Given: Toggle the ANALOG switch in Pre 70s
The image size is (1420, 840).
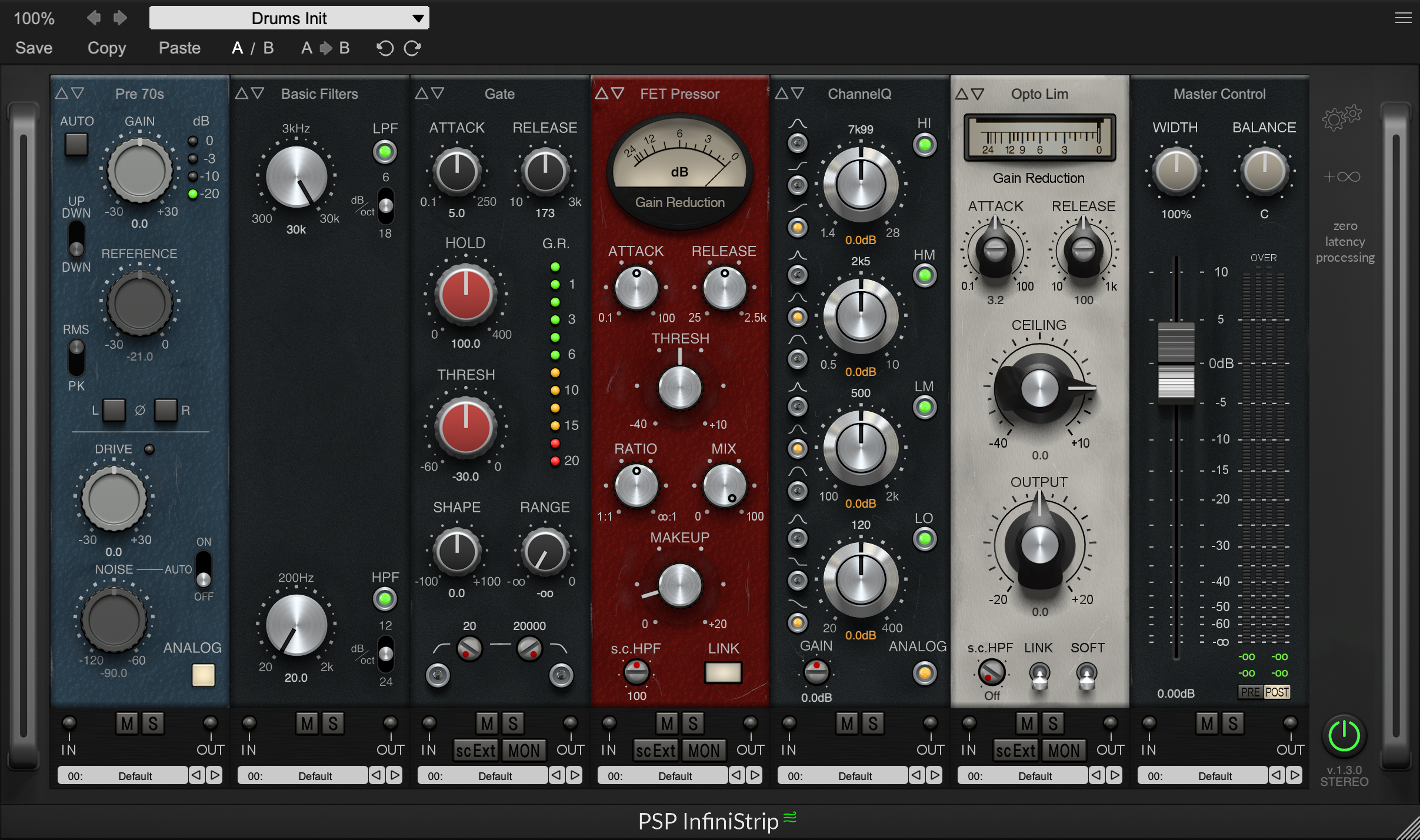Looking at the screenshot, I should click(204, 675).
